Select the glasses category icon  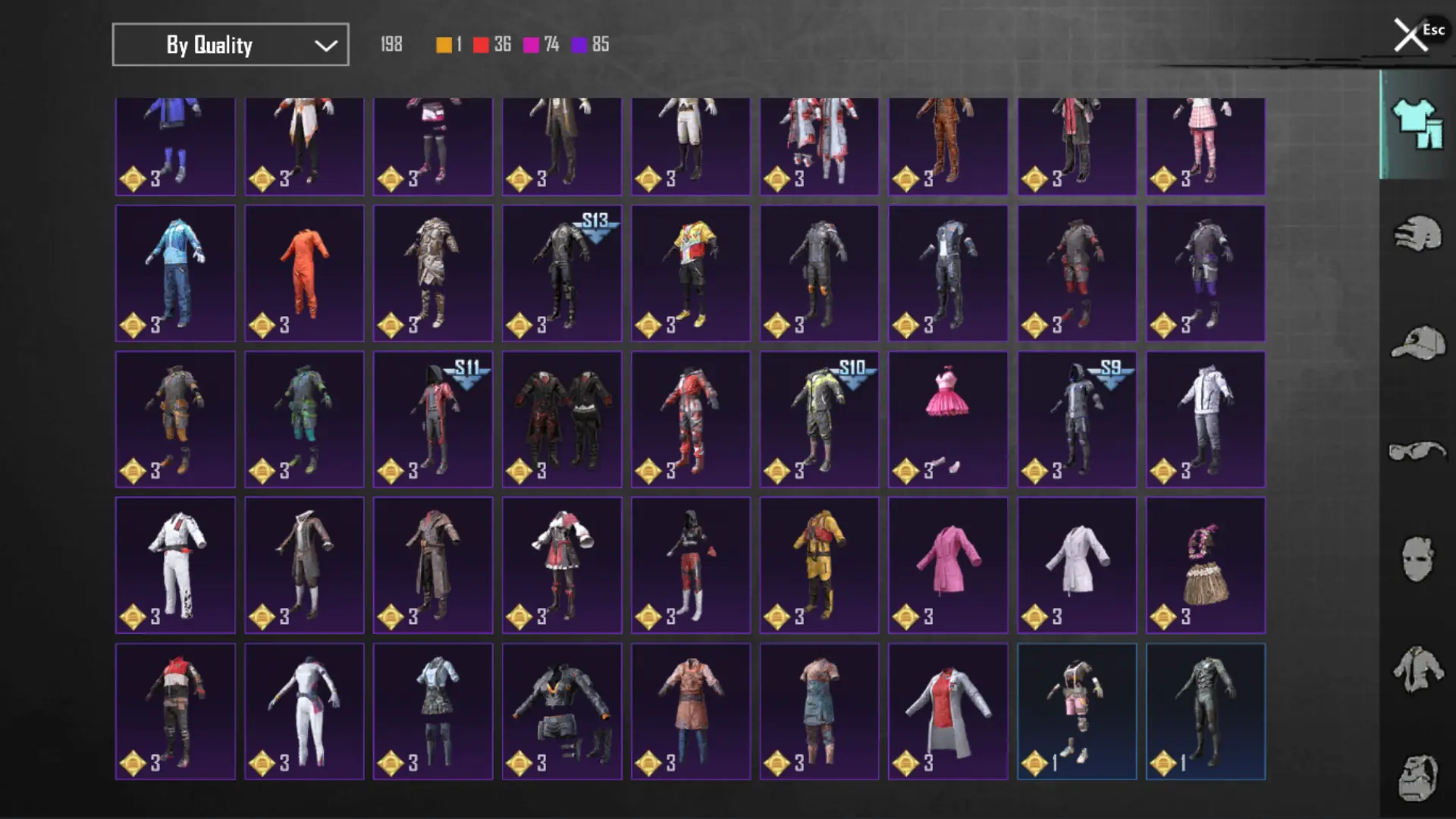tap(1417, 451)
